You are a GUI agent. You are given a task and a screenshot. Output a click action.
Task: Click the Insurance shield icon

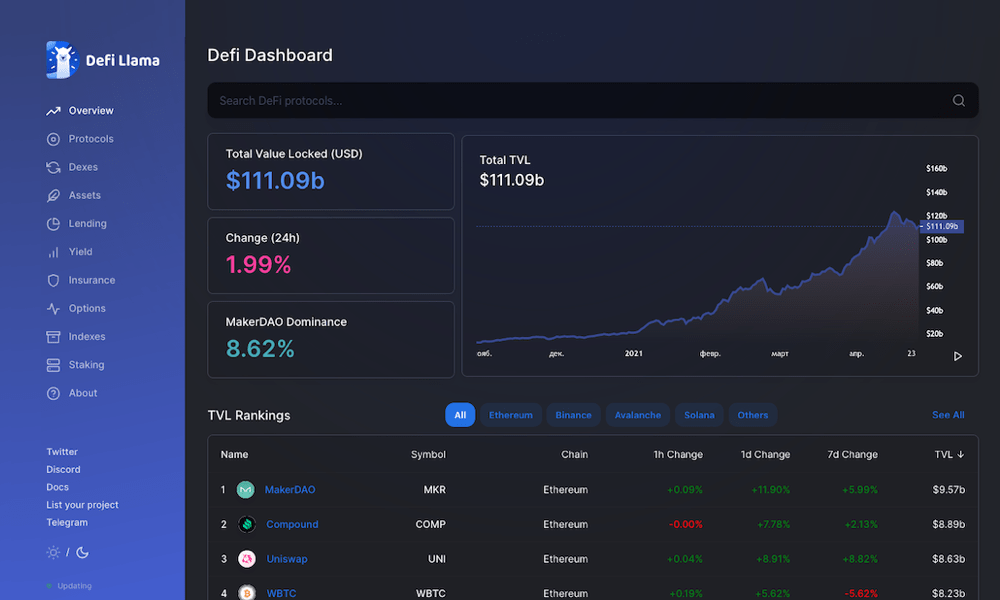[53, 281]
